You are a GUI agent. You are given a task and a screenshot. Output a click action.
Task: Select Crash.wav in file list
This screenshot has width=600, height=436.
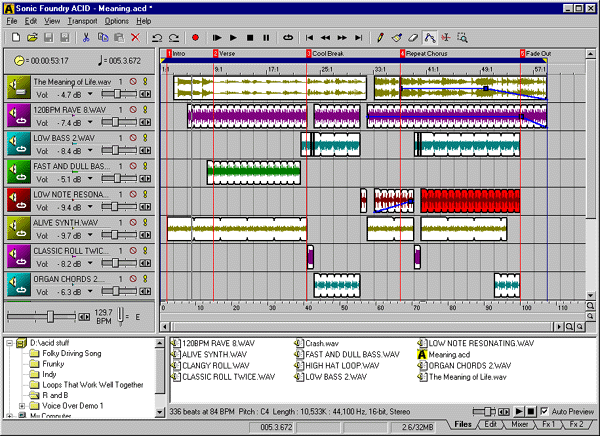click(x=322, y=343)
